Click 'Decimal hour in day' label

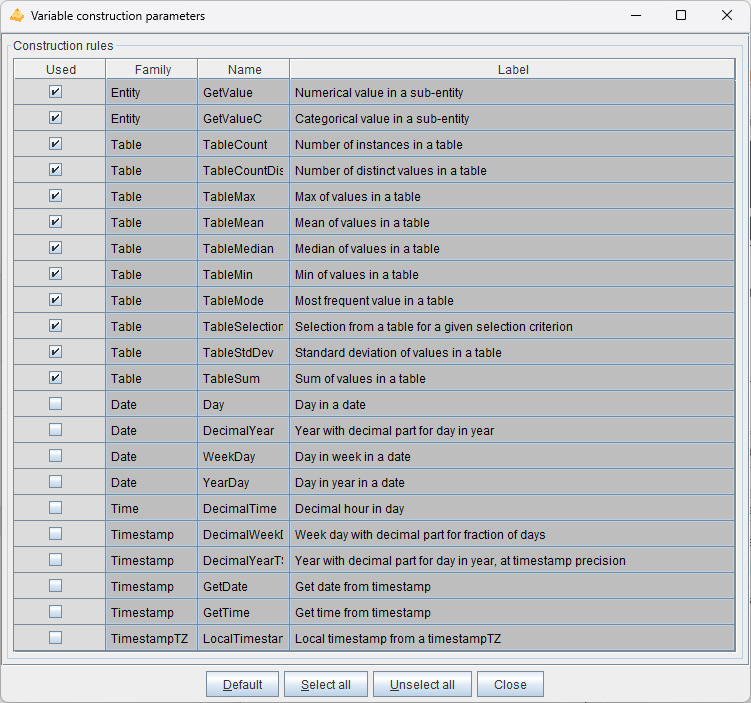[349, 509]
